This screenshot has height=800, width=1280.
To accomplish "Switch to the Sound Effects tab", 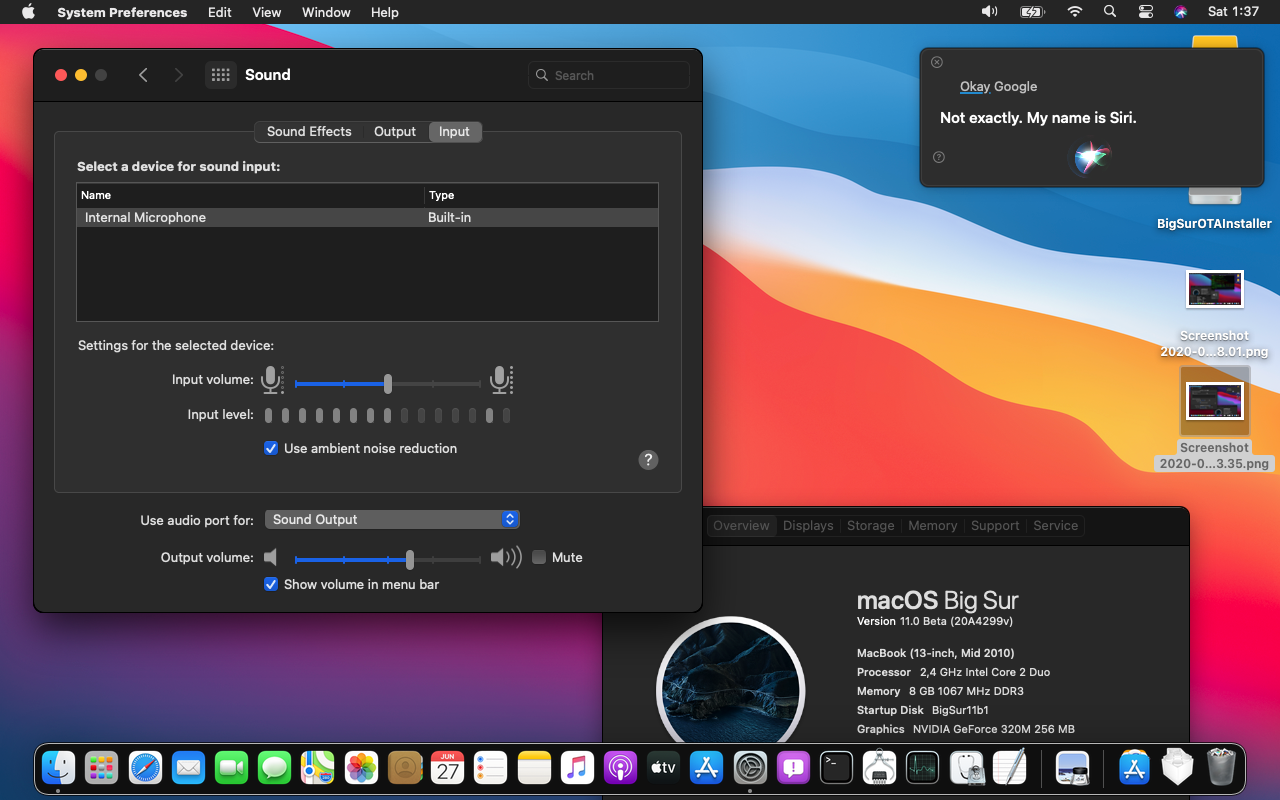I will click(309, 132).
